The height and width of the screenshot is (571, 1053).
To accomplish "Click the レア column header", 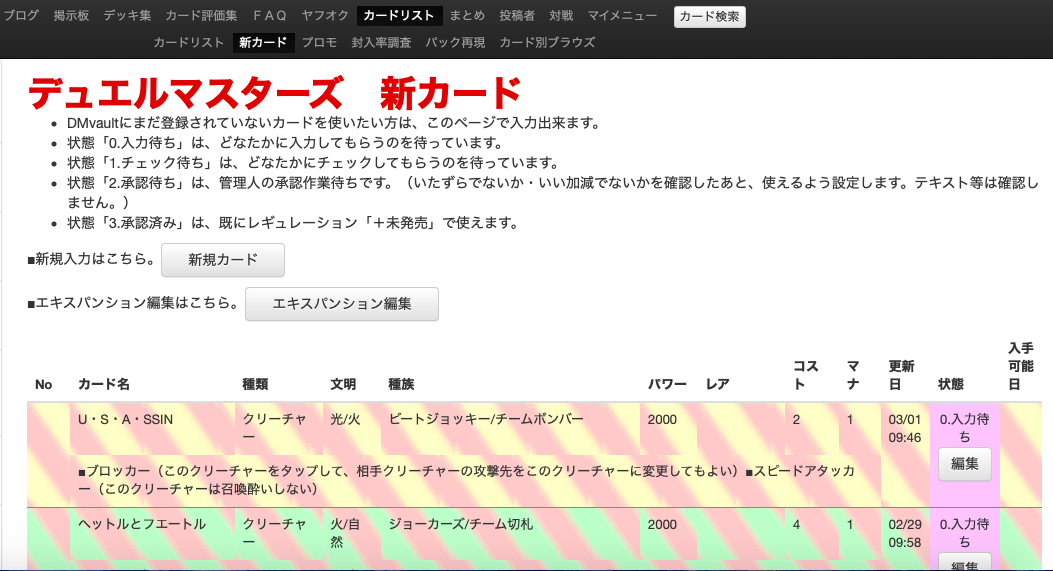I will pyautogui.click(x=717, y=384).
